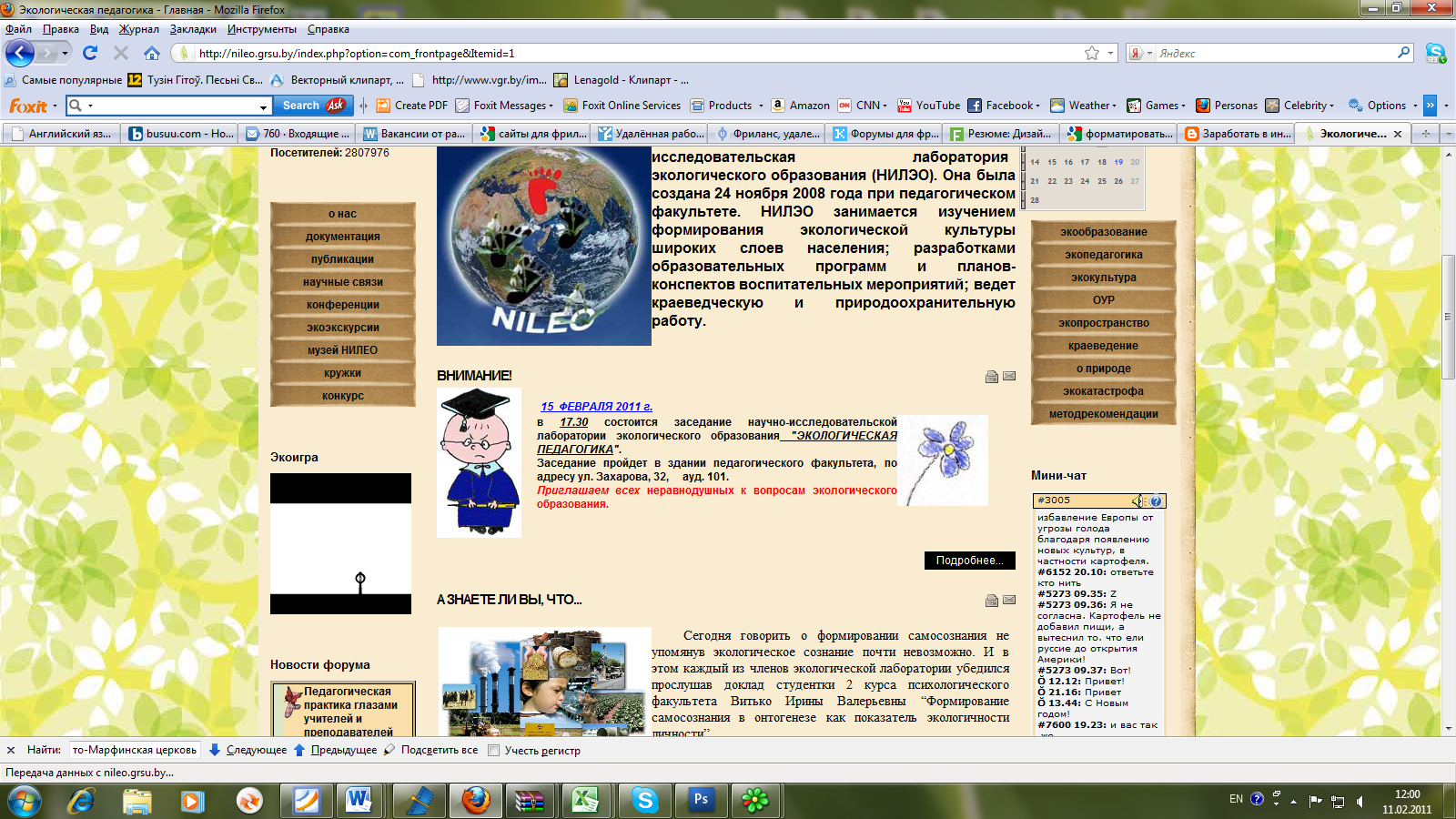Open the Файл menu

point(18,29)
